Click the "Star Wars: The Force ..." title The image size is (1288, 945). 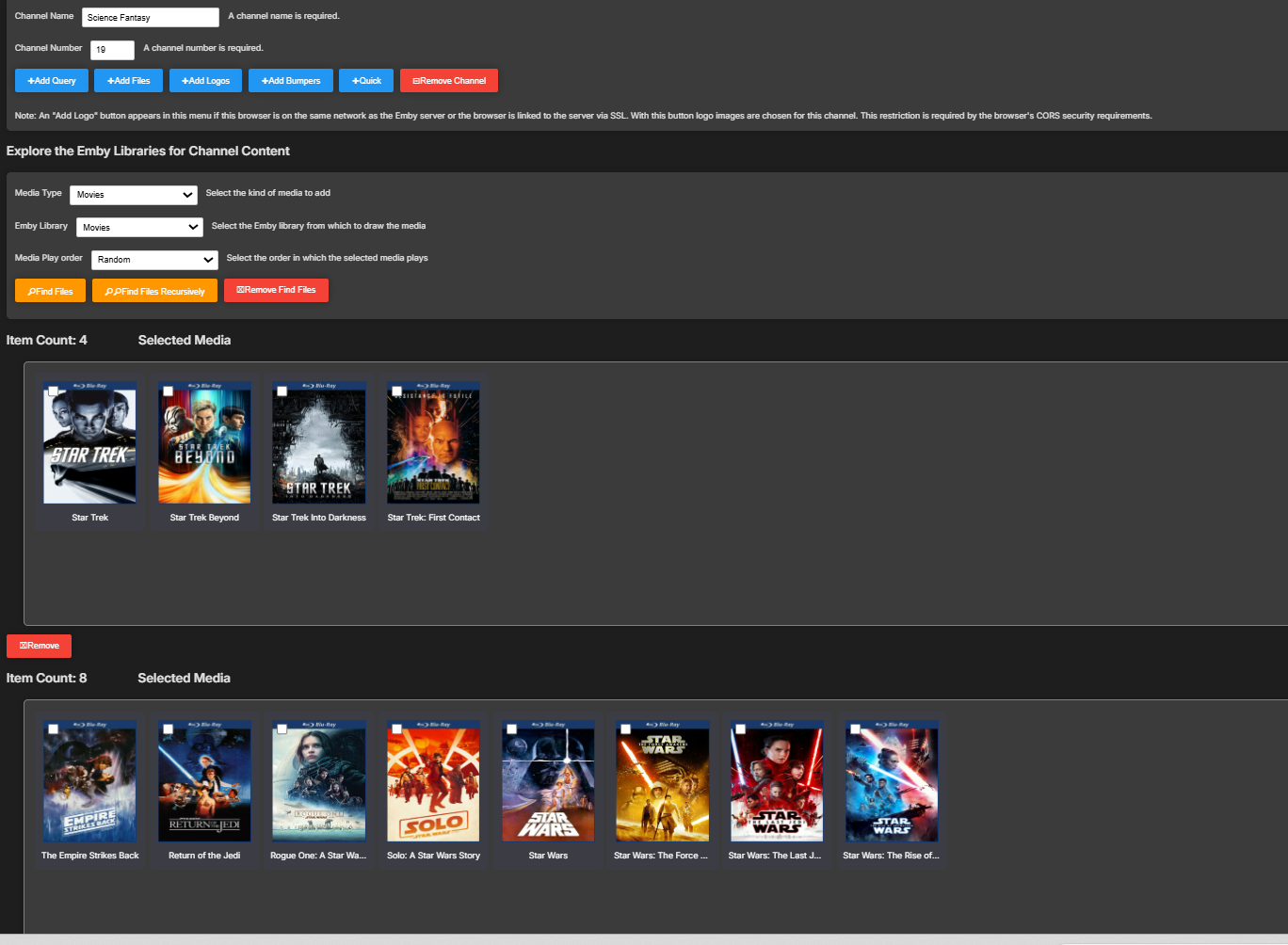click(661, 856)
